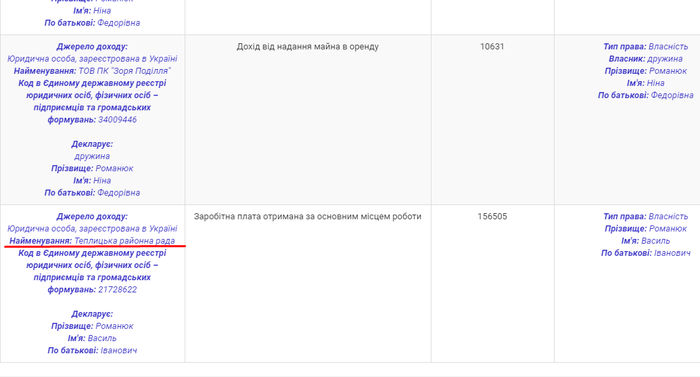Click registry code 21728622
The height and width of the screenshot is (377, 700).
(117, 289)
